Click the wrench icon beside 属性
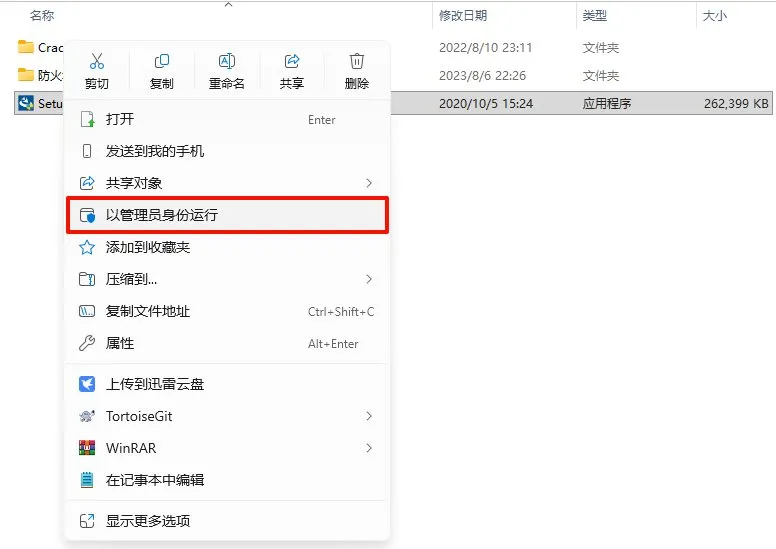776x549 pixels. click(87, 343)
